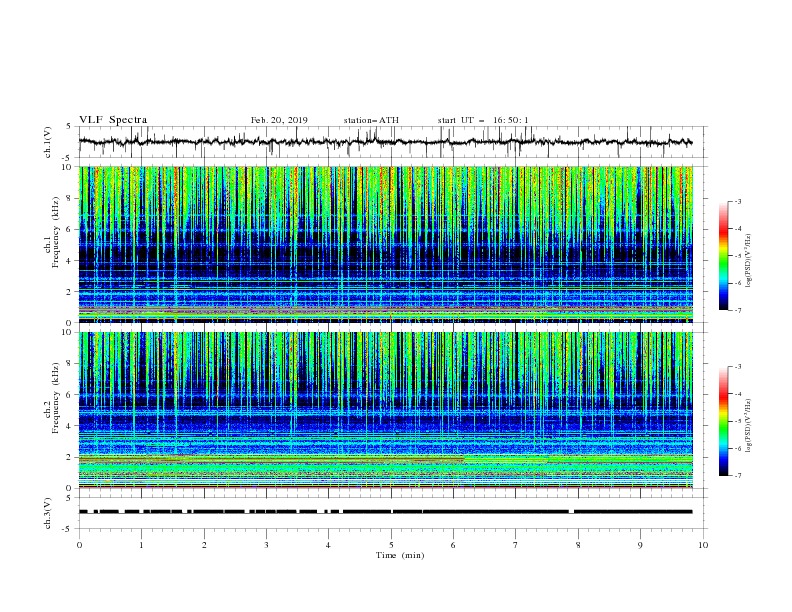Click the ch.1 color bar log(PSD) label

pyautogui.click(x=749, y=260)
